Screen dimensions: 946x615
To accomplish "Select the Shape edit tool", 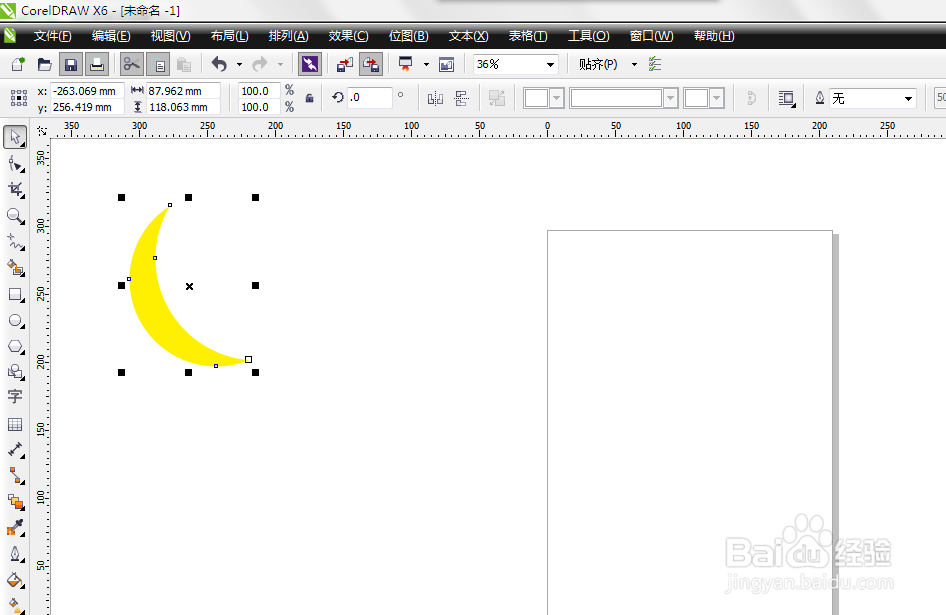I will 15,164.
